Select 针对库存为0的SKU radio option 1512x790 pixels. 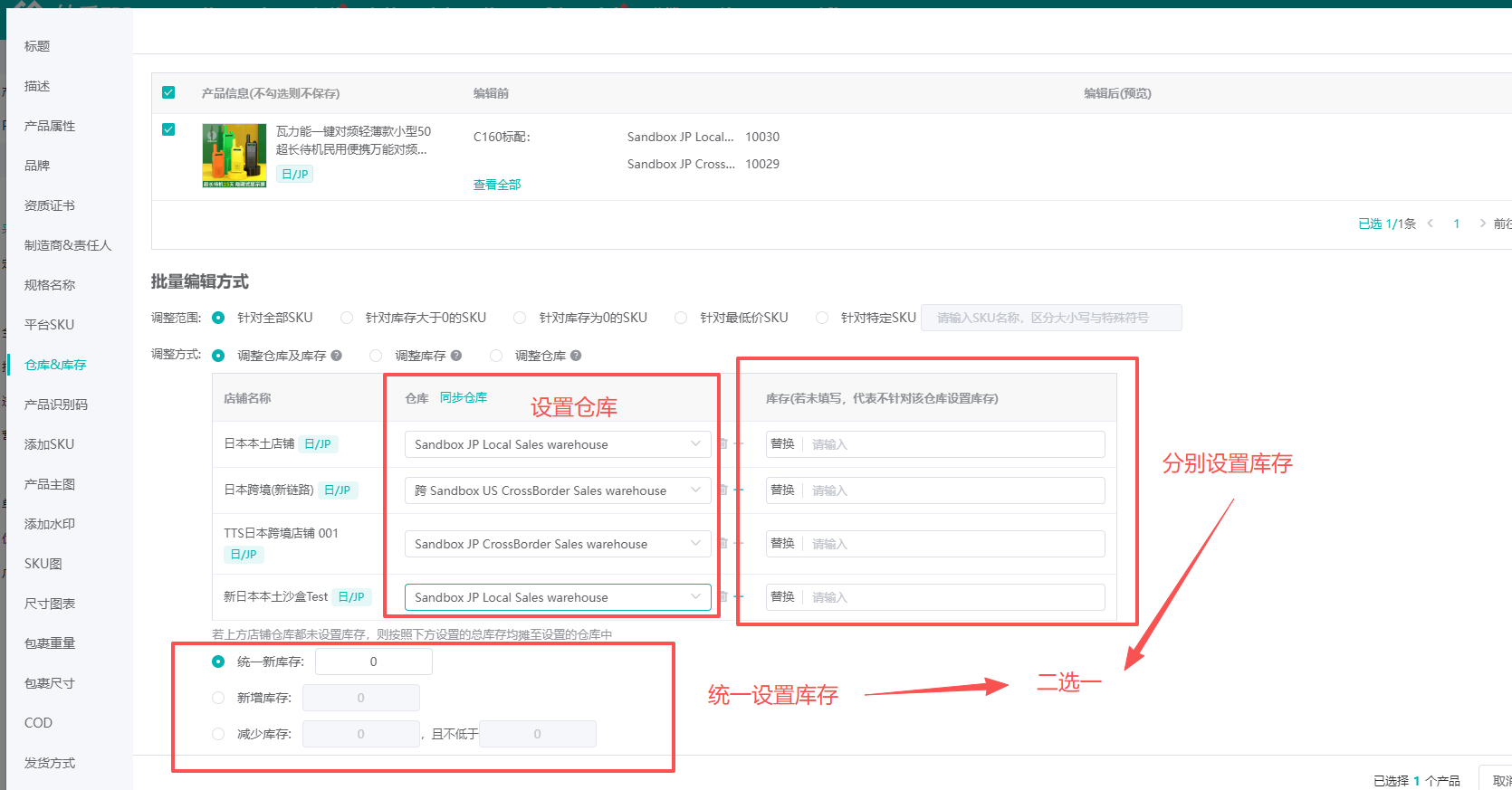click(520, 318)
